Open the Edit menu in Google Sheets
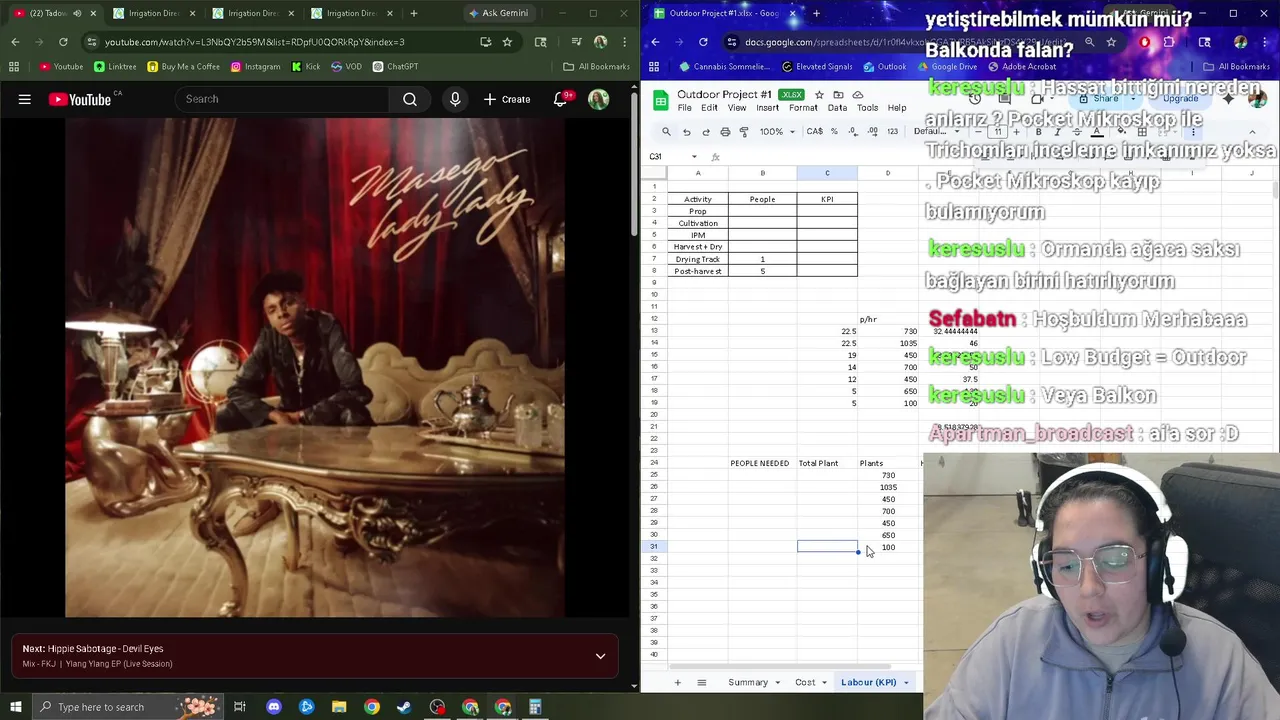Image resolution: width=1280 pixels, height=720 pixels. tap(709, 108)
